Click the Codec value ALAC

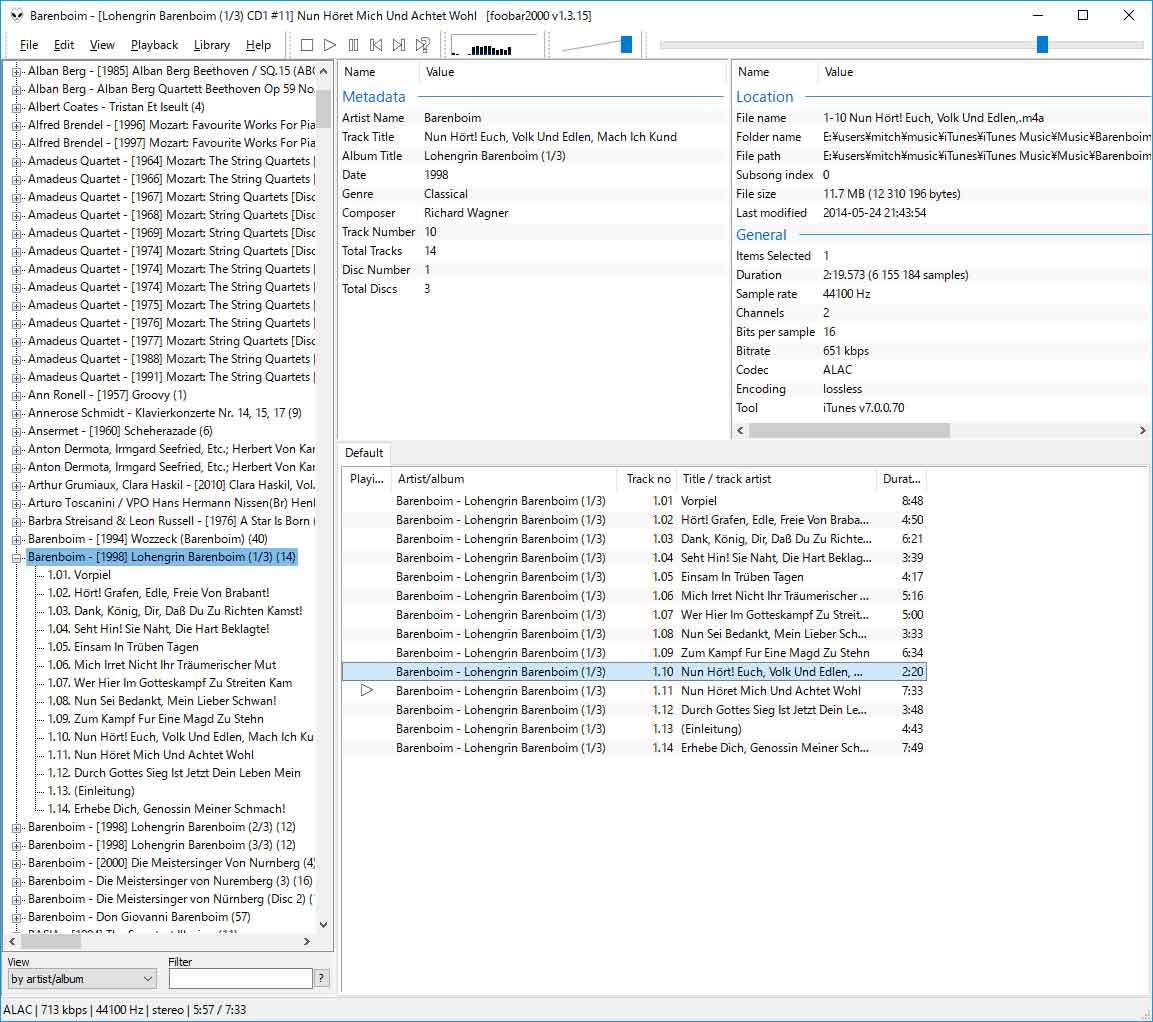(838, 370)
